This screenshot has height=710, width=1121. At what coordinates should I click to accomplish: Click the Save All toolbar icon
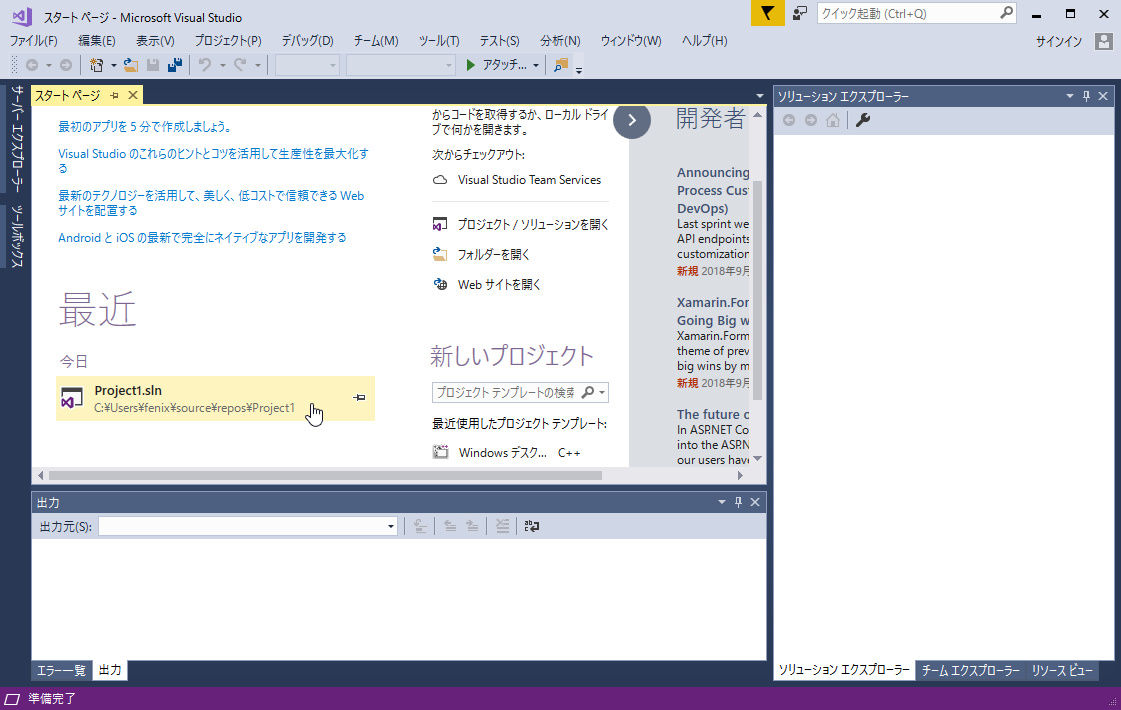175,65
